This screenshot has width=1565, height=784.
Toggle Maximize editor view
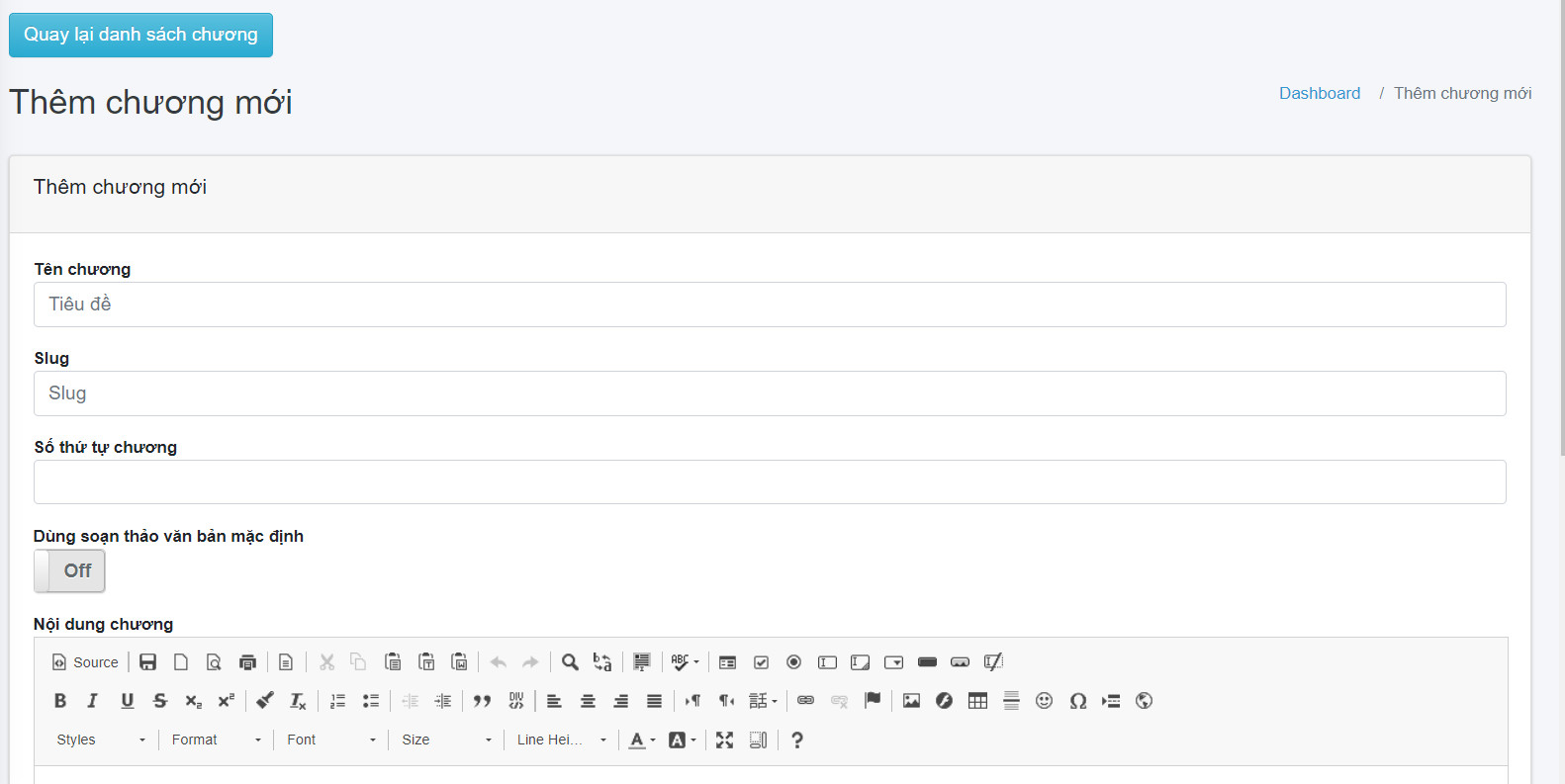[725, 740]
